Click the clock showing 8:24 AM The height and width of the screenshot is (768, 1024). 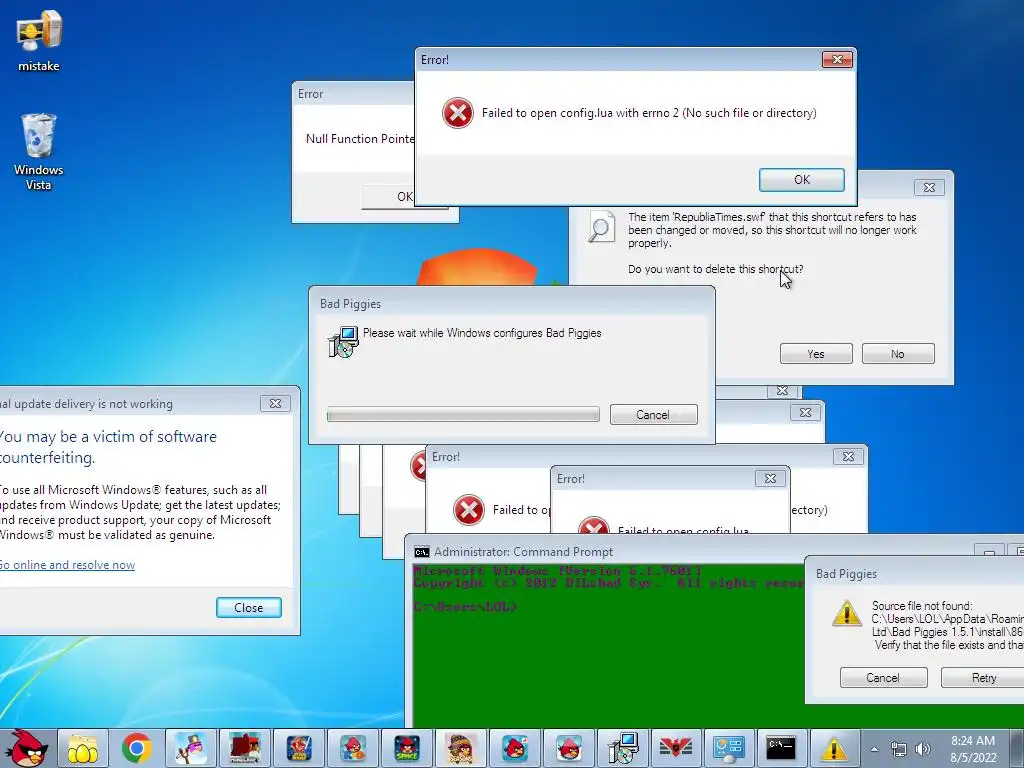[x=972, y=741]
